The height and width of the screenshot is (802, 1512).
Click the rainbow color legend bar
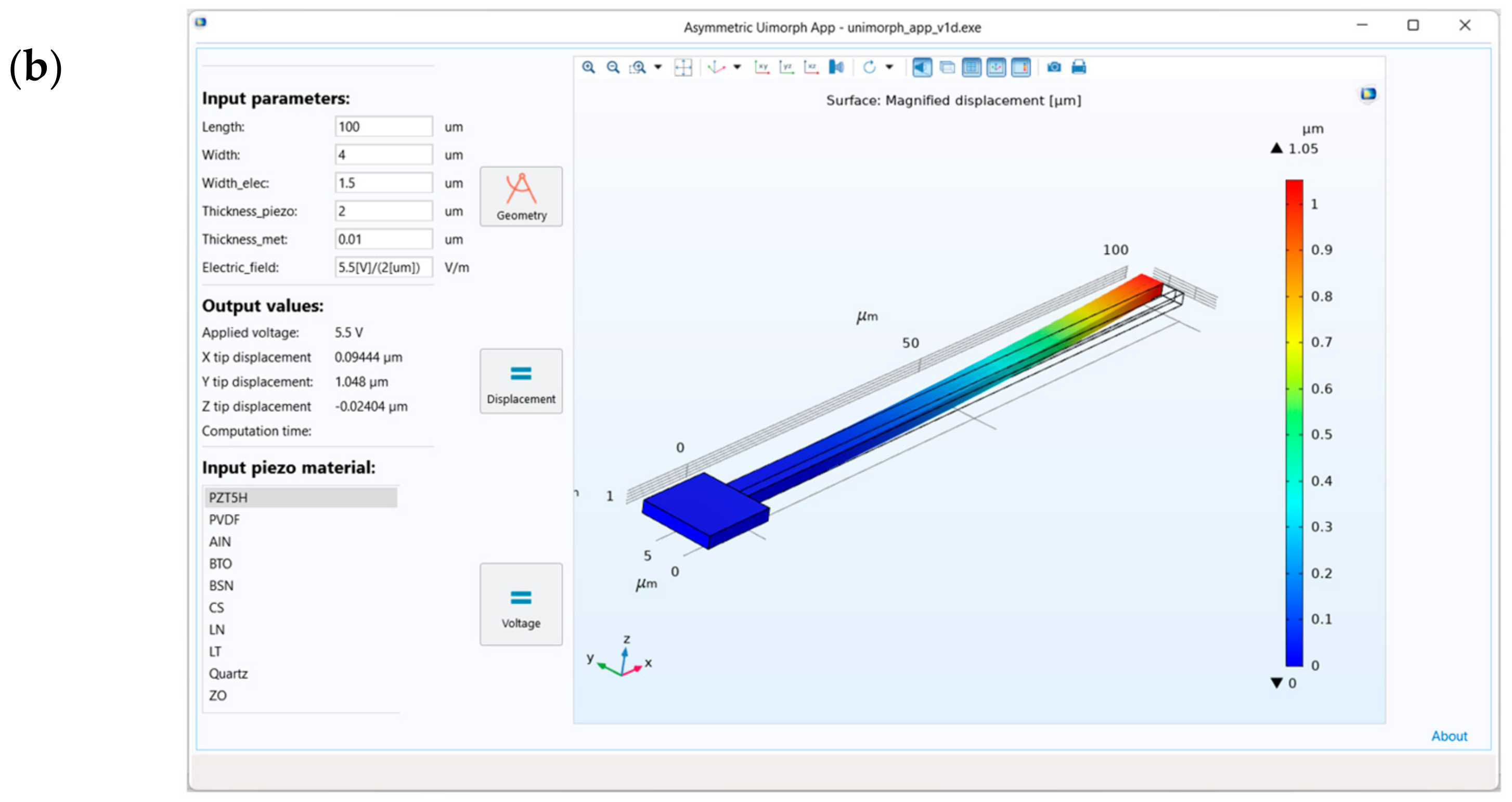point(1294,423)
